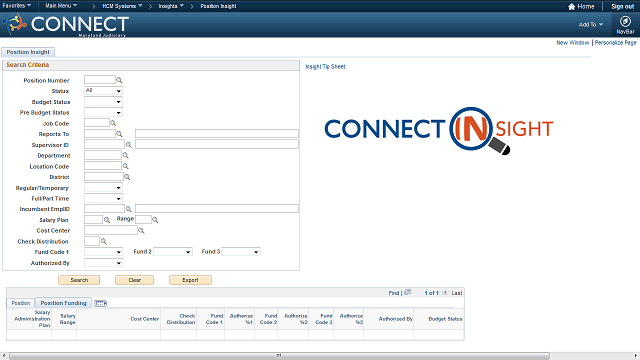Open the Insight Tip Sheet link

(x=325, y=67)
